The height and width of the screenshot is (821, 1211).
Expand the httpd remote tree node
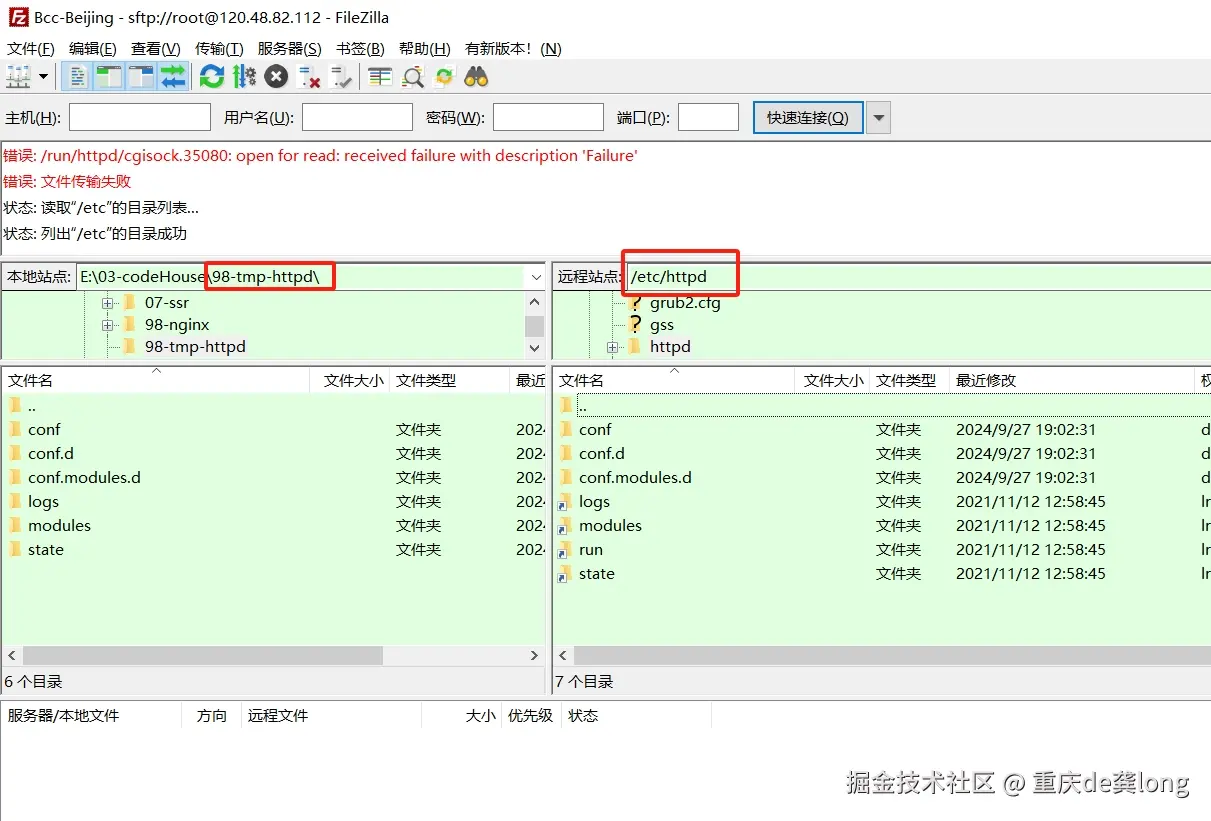[612, 347]
